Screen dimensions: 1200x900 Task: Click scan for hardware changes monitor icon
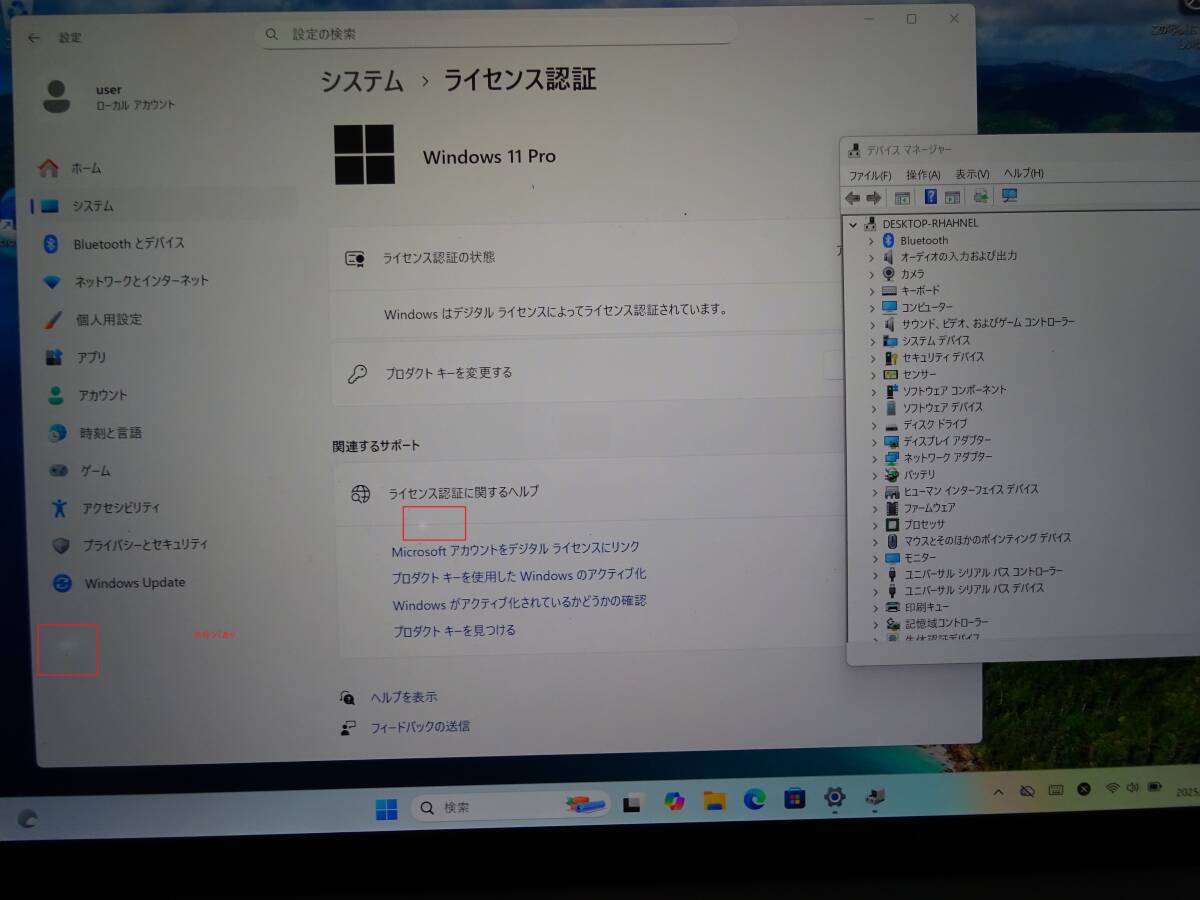coord(1009,196)
